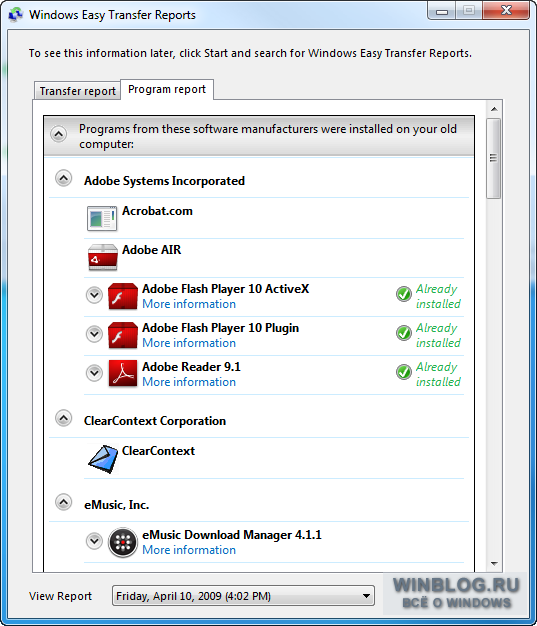
Task: Click the Acrobat.com program name
Action: [x=157, y=211]
